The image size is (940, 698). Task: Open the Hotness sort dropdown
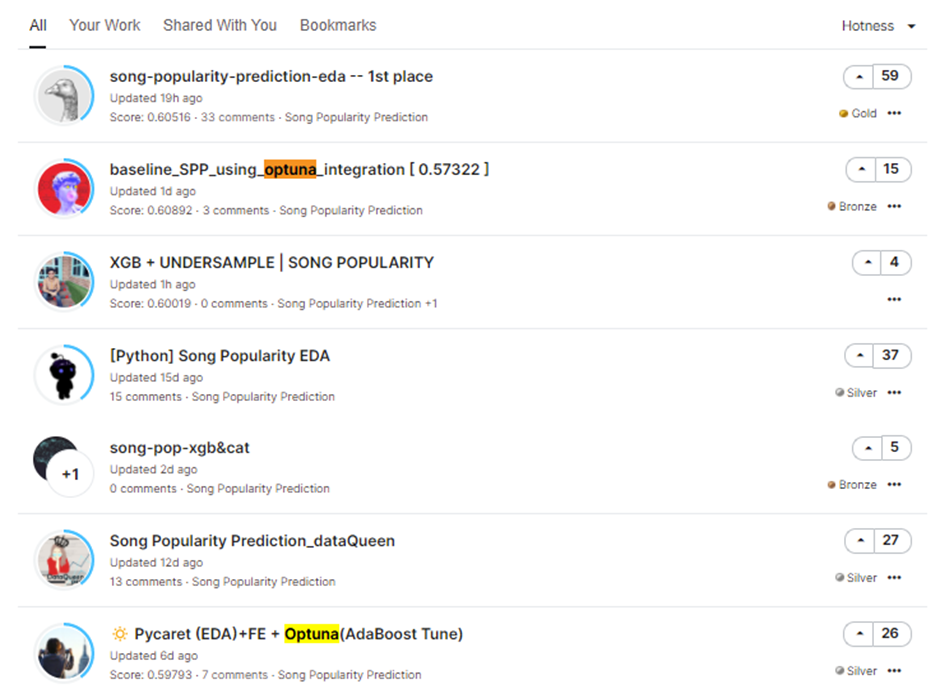click(x=878, y=26)
